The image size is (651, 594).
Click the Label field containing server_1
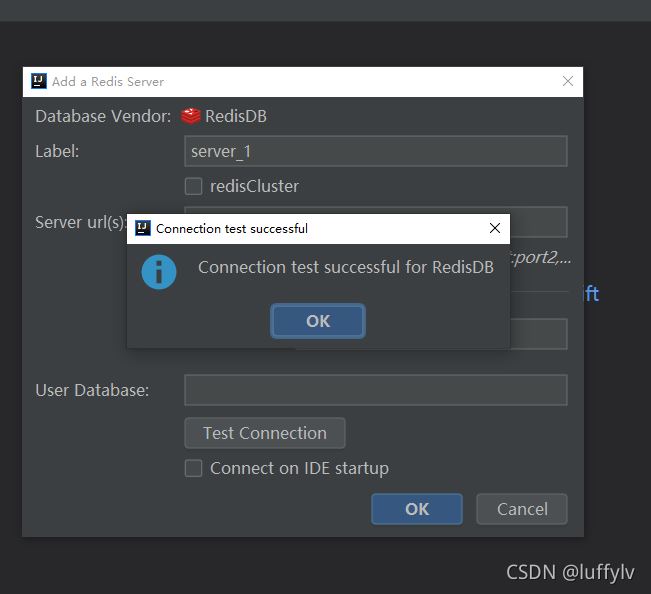(x=376, y=151)
